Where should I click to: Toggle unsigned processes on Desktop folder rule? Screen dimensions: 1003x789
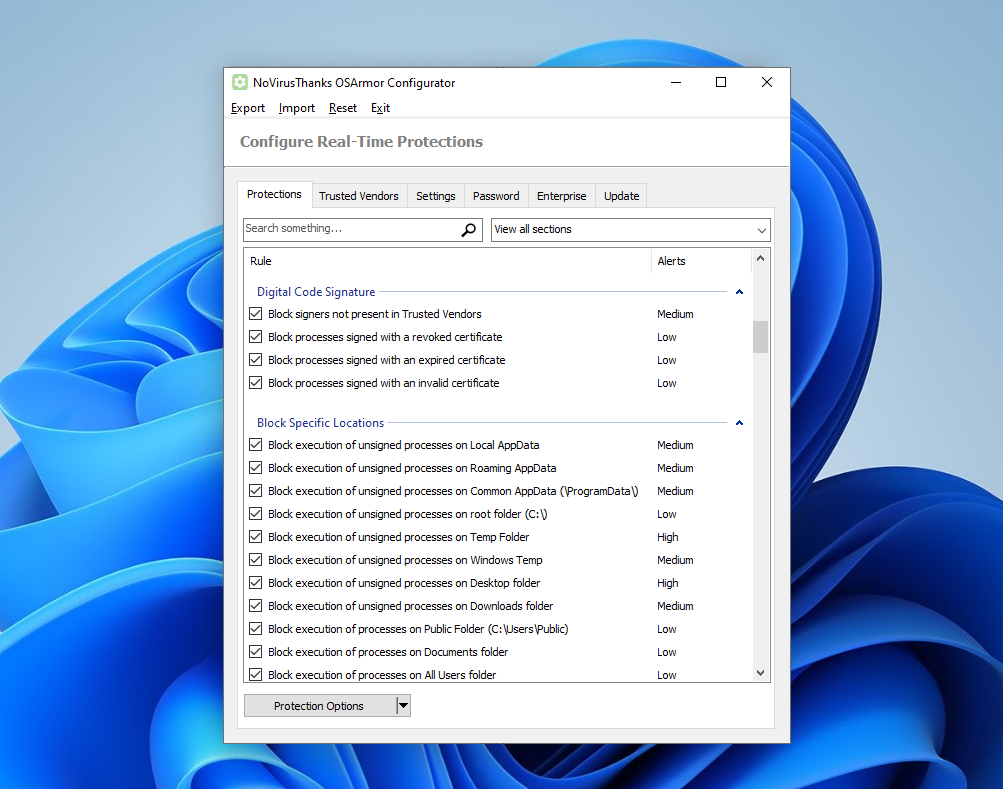(x=255, y=583)
